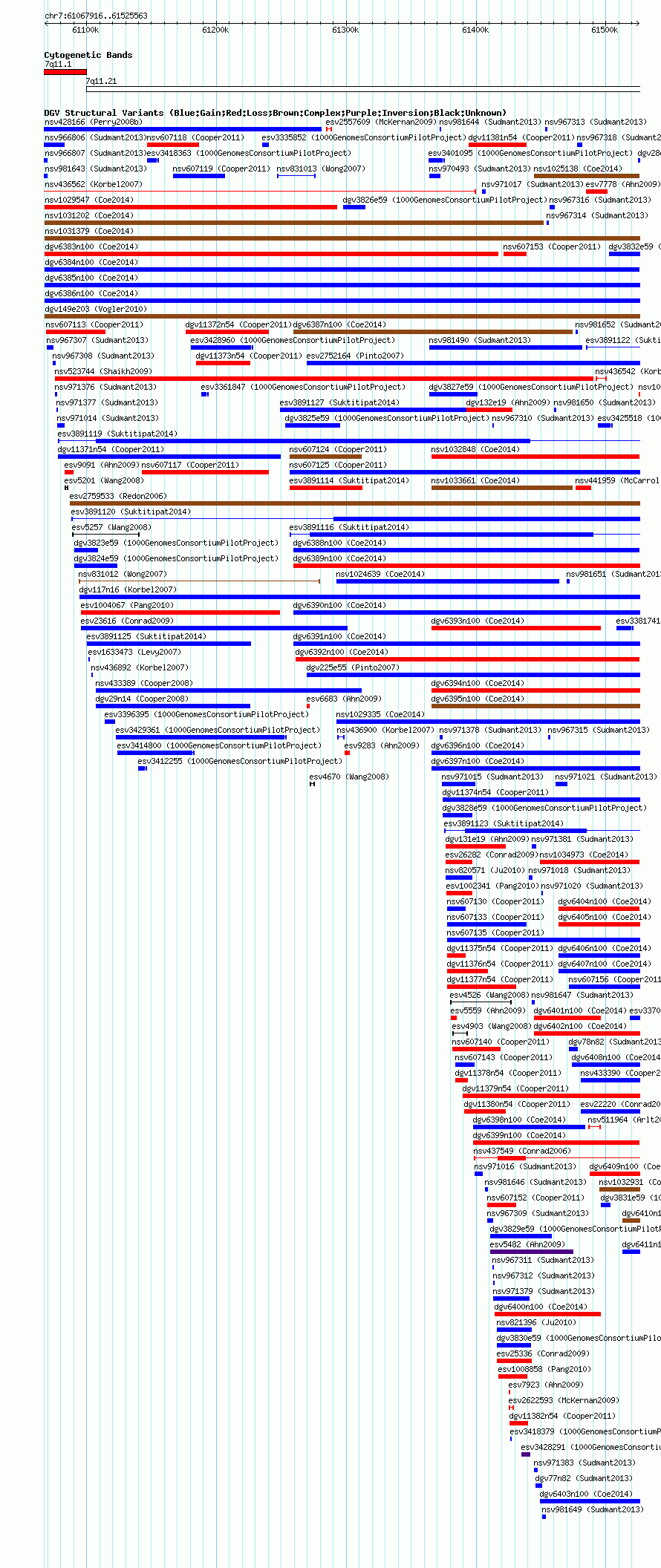Click the dgv29n14 (Cooper2008) label
661x1568 pixels.
[142, 699]
